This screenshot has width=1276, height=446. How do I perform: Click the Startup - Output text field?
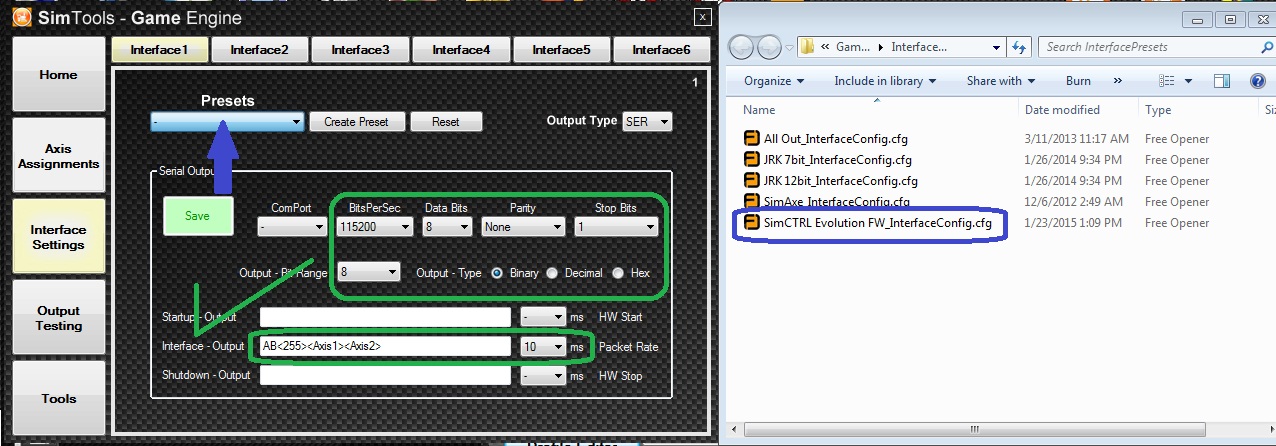tap(385, 317)
